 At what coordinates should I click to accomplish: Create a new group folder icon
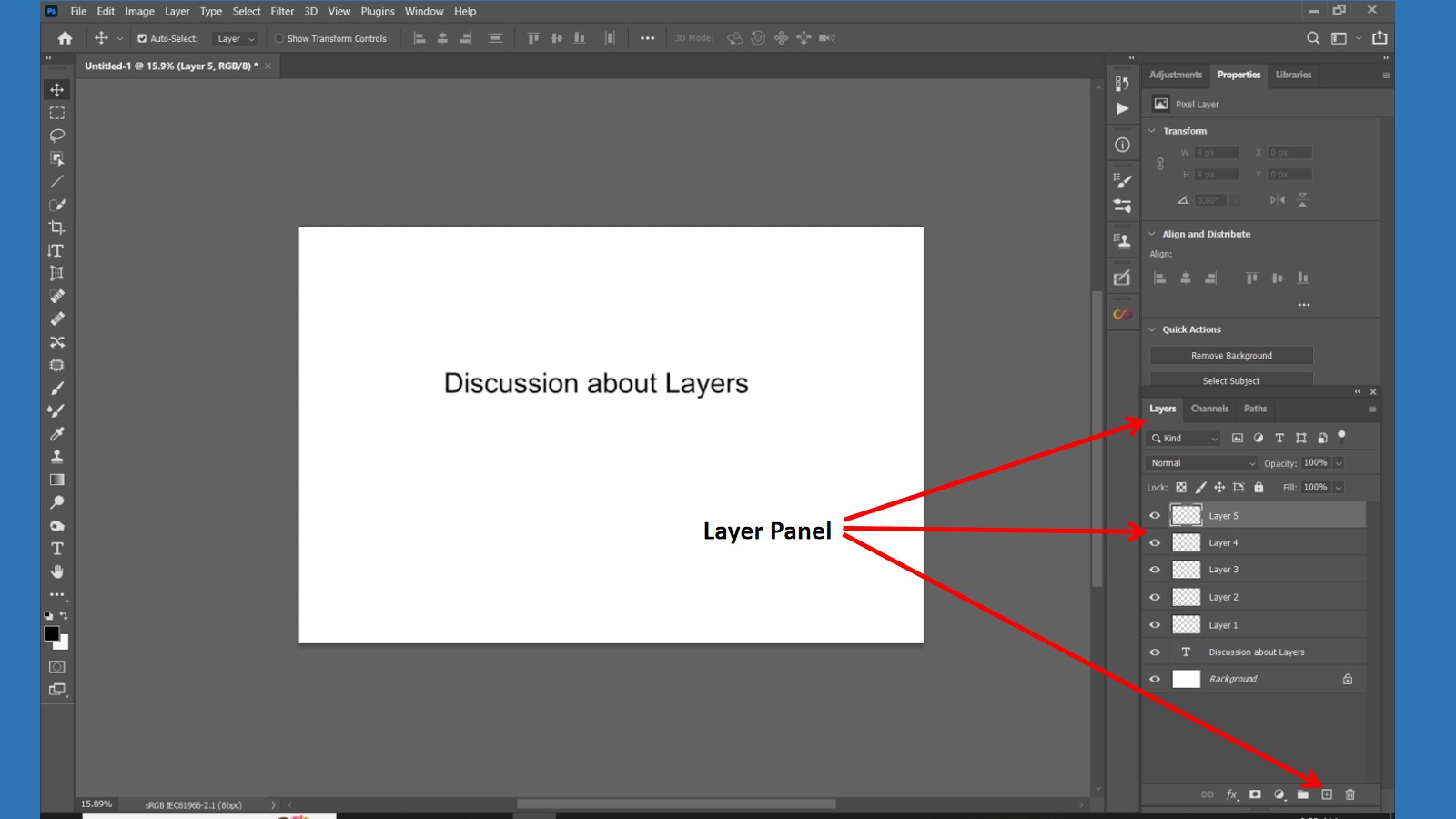pyautogui.click(x=1303, y=794)
